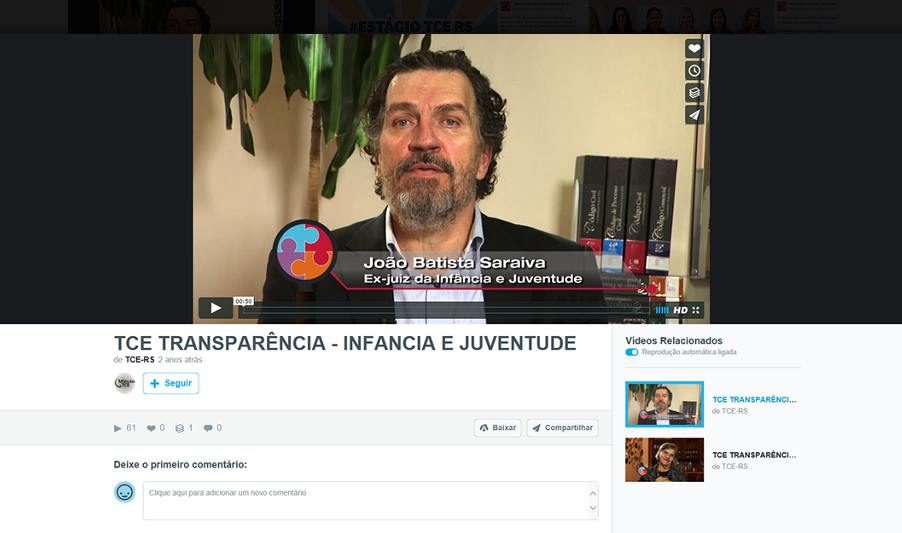This screenshot has height=533, width=902.
Task: Click the '2 anos atrás' upload date
Action: (x=180, y=359)
